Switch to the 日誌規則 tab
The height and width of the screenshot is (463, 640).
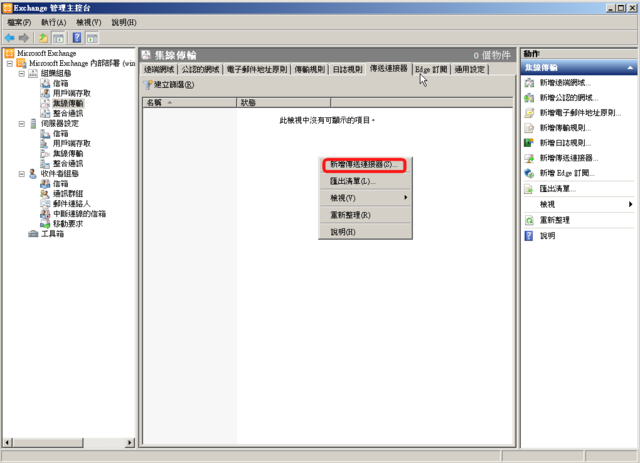point(347,69)
